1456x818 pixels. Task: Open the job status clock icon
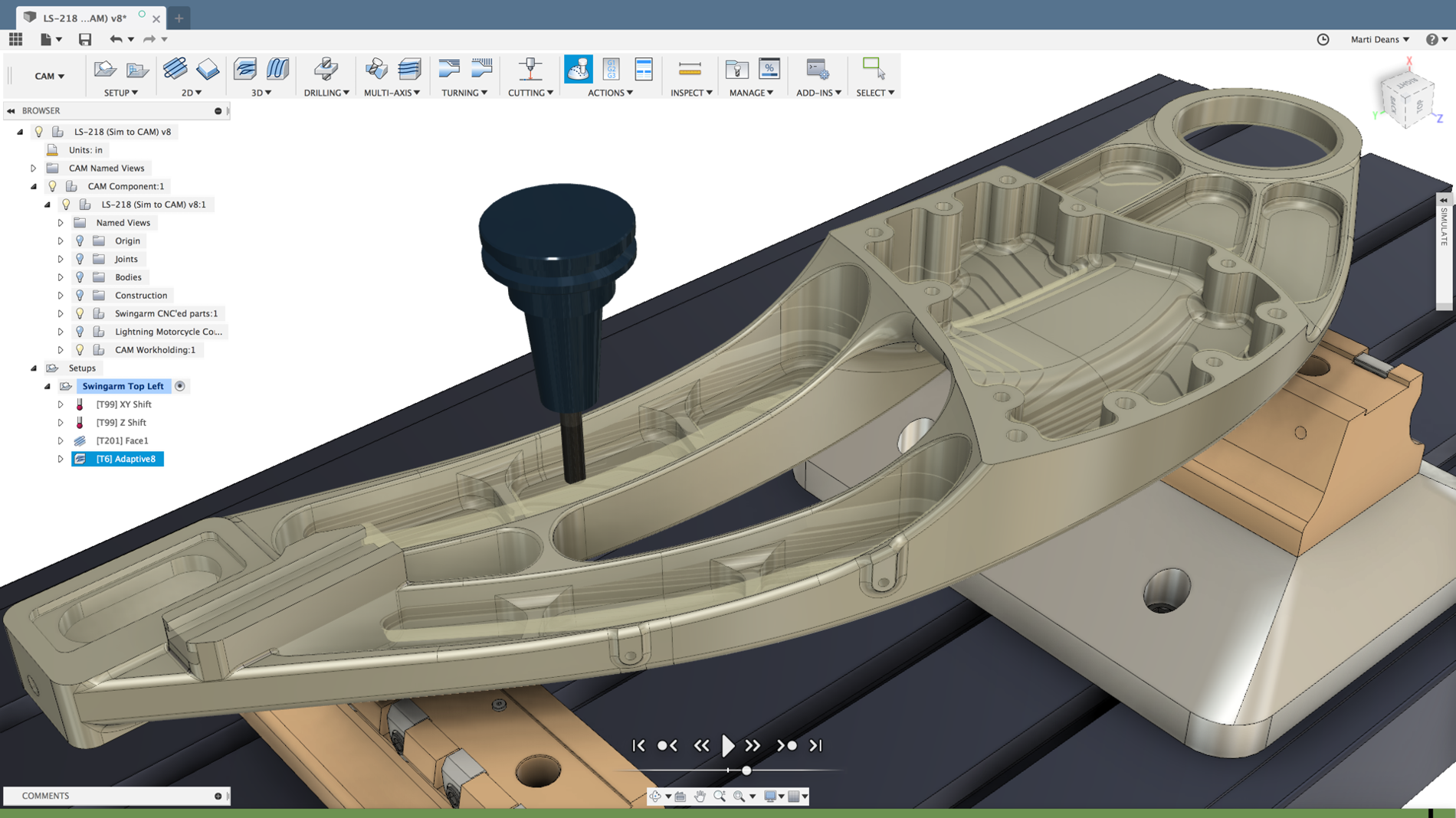coord(1323,39)
